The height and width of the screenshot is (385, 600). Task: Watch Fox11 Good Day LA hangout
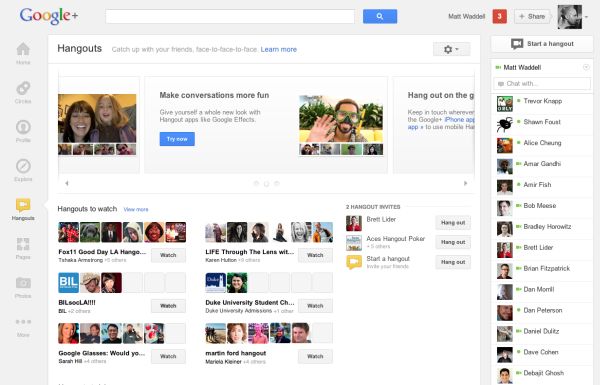pyautogui.click(x=168, y=255)
